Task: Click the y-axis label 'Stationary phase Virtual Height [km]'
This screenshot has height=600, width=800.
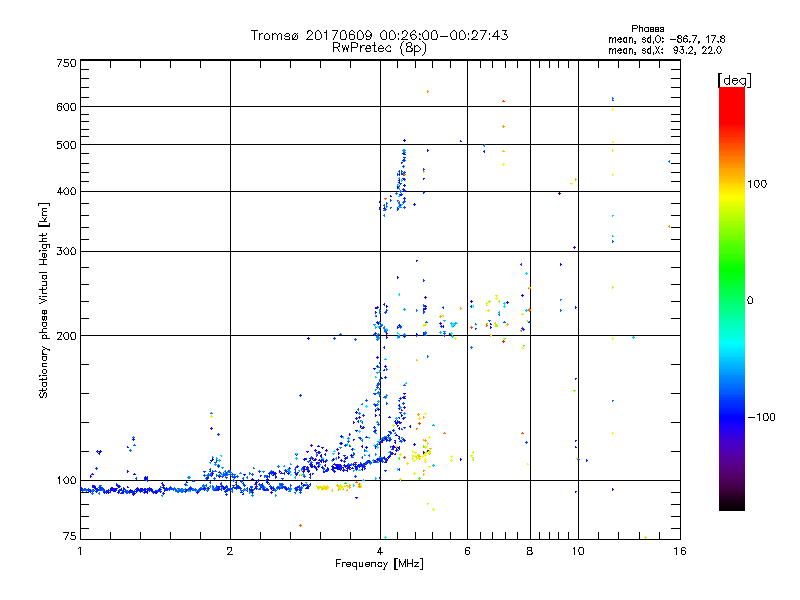Action: coord(43,300)
